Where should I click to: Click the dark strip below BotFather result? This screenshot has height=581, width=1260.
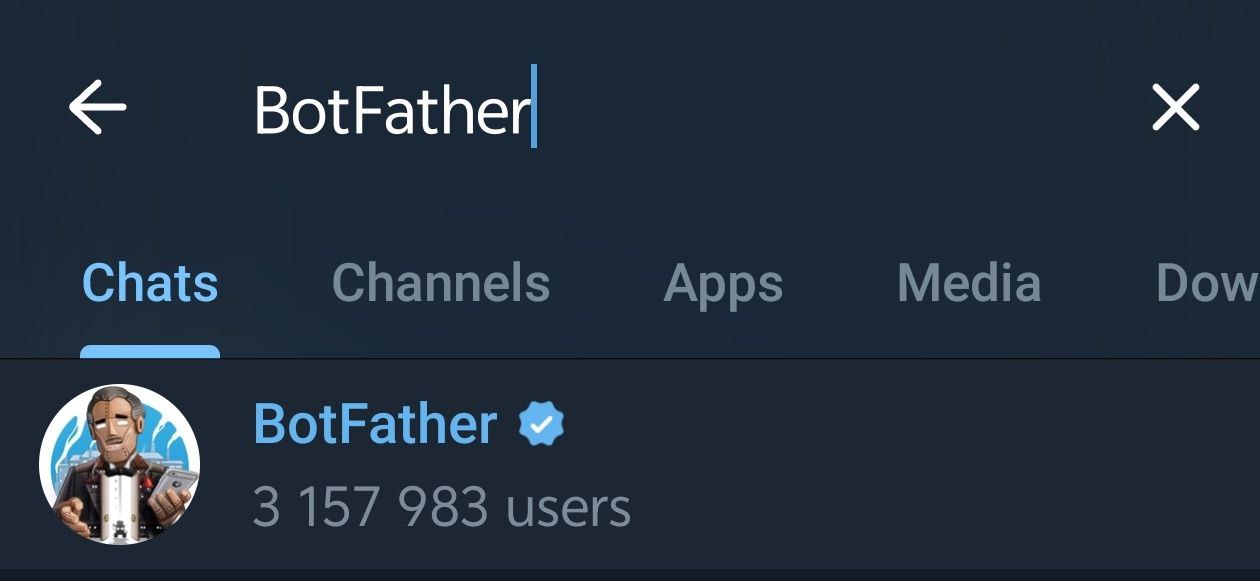tap(630, 575)
